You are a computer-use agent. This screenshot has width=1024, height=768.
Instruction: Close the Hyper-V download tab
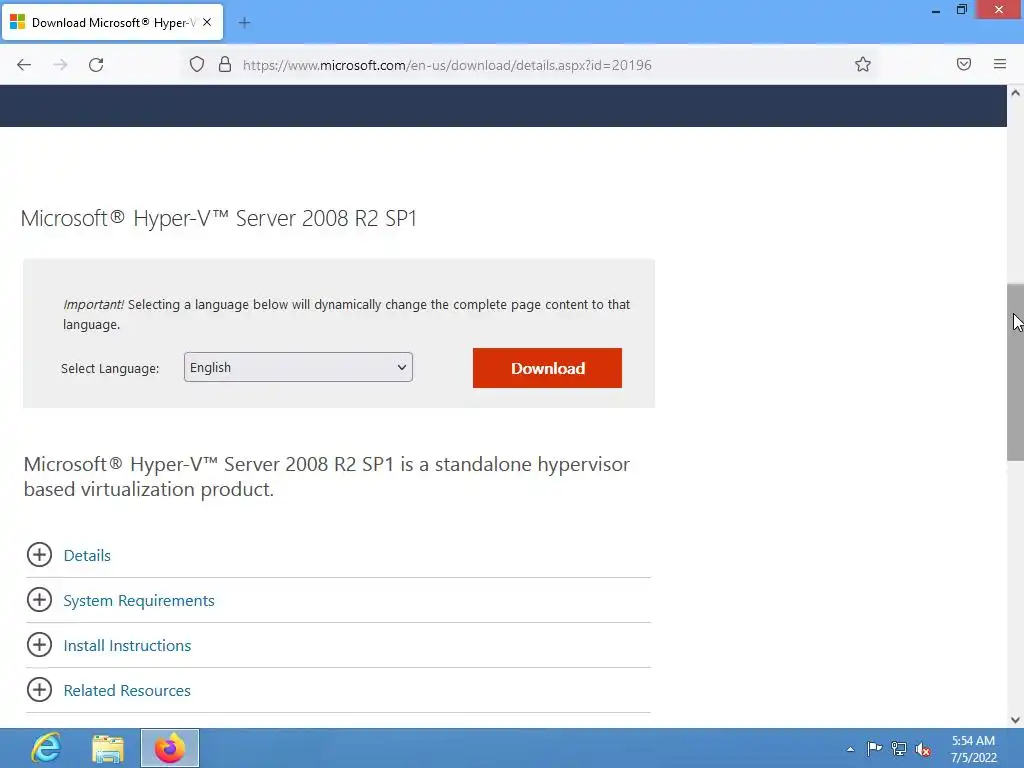(x=207, y=22)
